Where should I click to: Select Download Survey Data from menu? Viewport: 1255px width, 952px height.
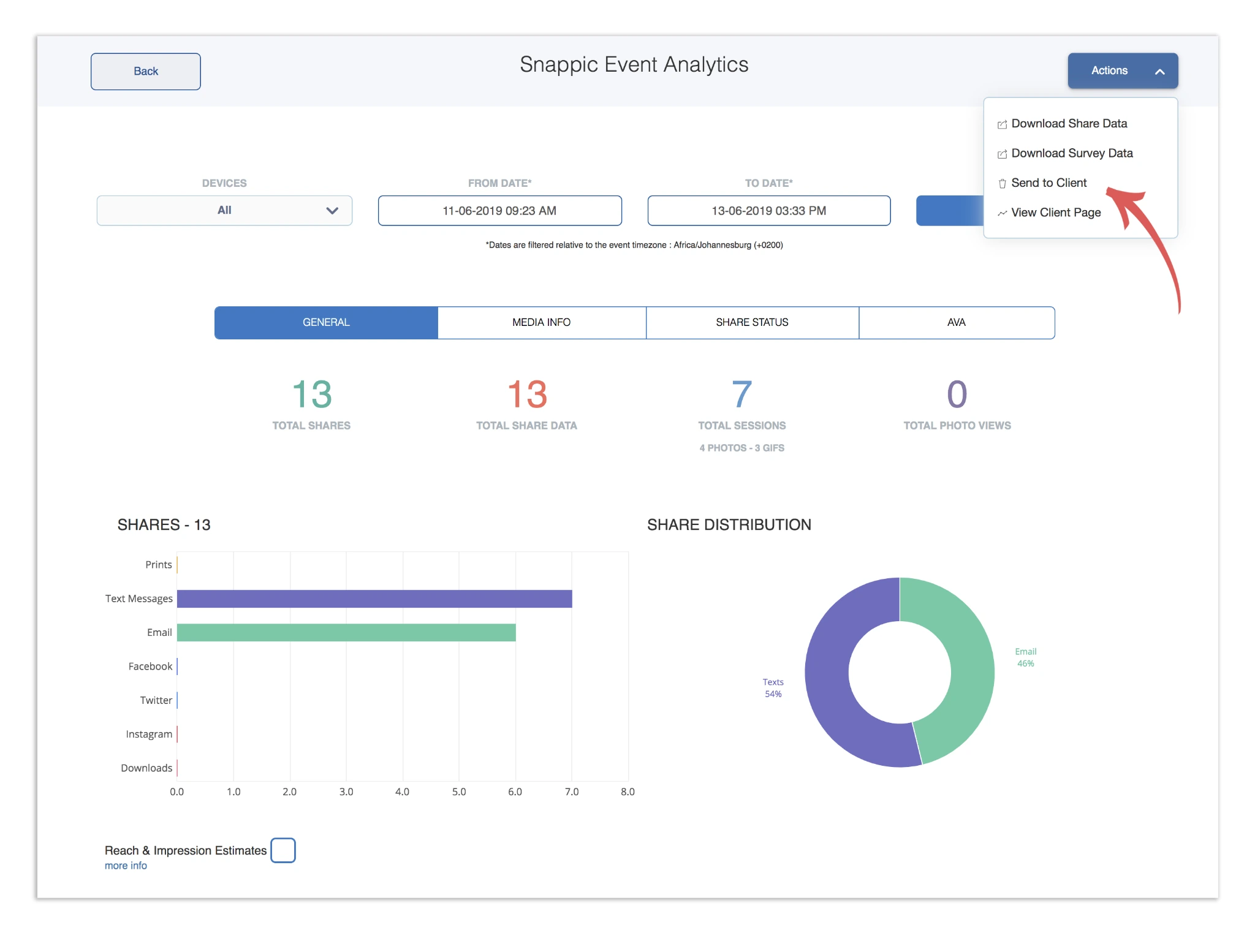[1072, 153]
